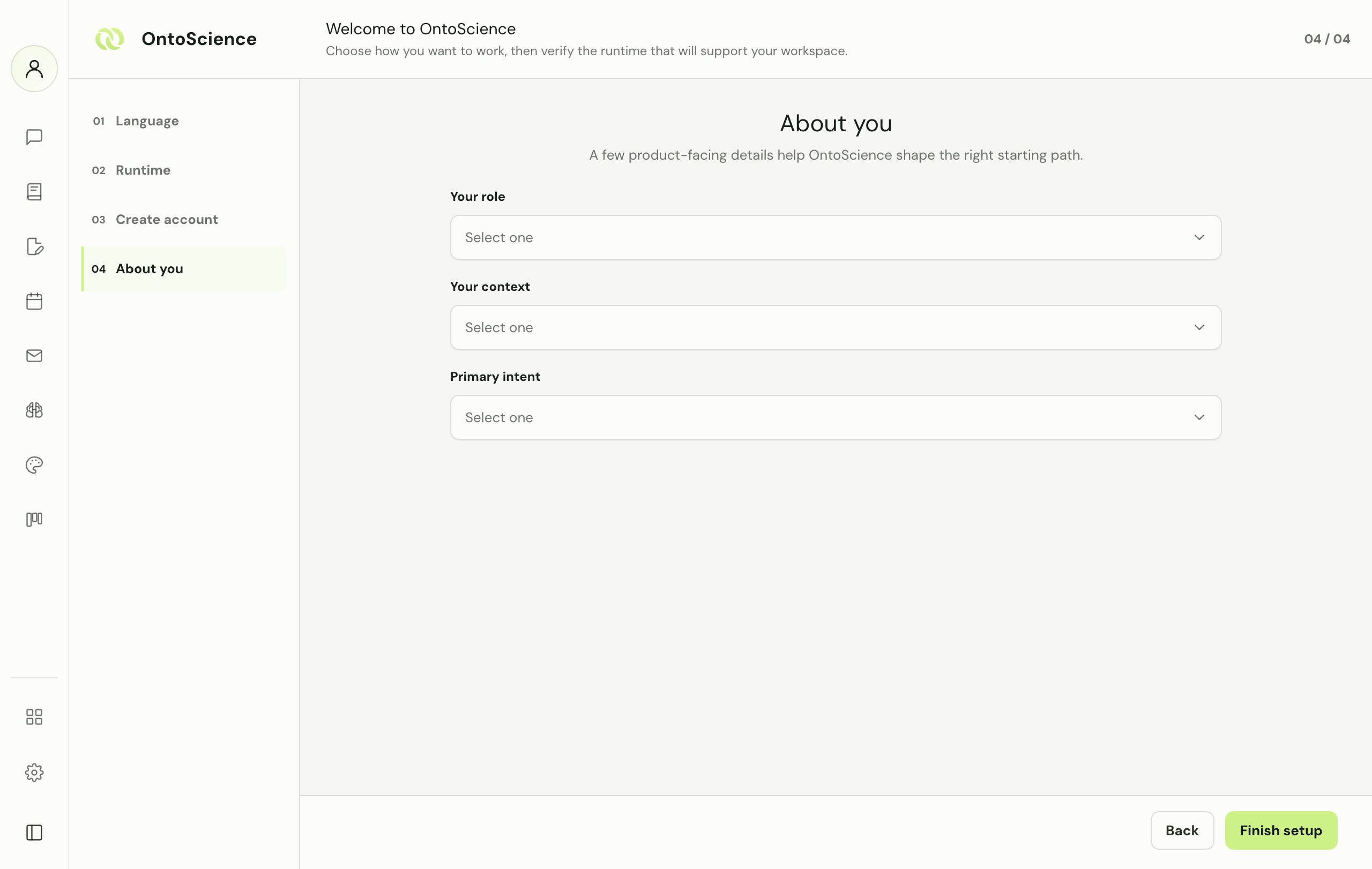Click the Finish setup button
Image resolution: width=1372 pixels, height=869 pixels.
point(1281,830)
